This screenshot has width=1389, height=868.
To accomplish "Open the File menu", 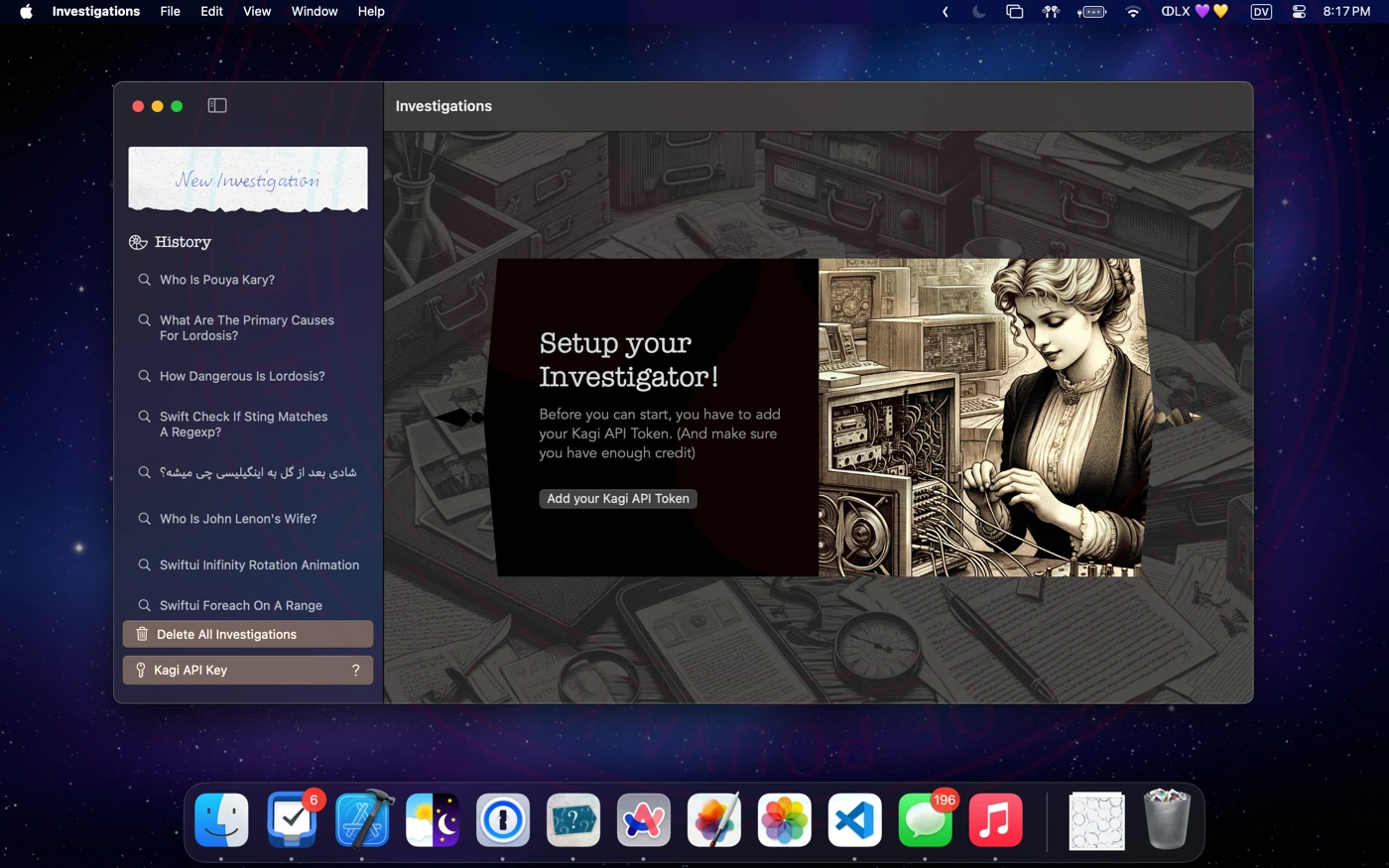I will tap(170, 12).
